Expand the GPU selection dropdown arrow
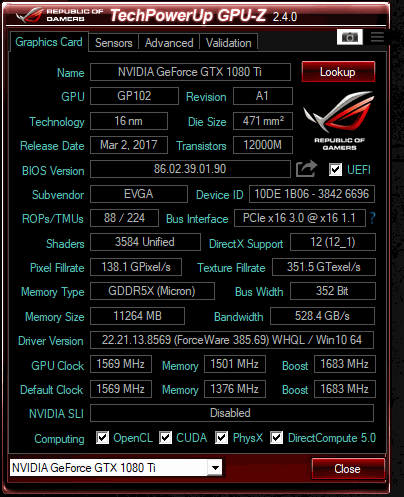Image resolution: width=404 pixels, height=497 pixels. tap(215, 468)
